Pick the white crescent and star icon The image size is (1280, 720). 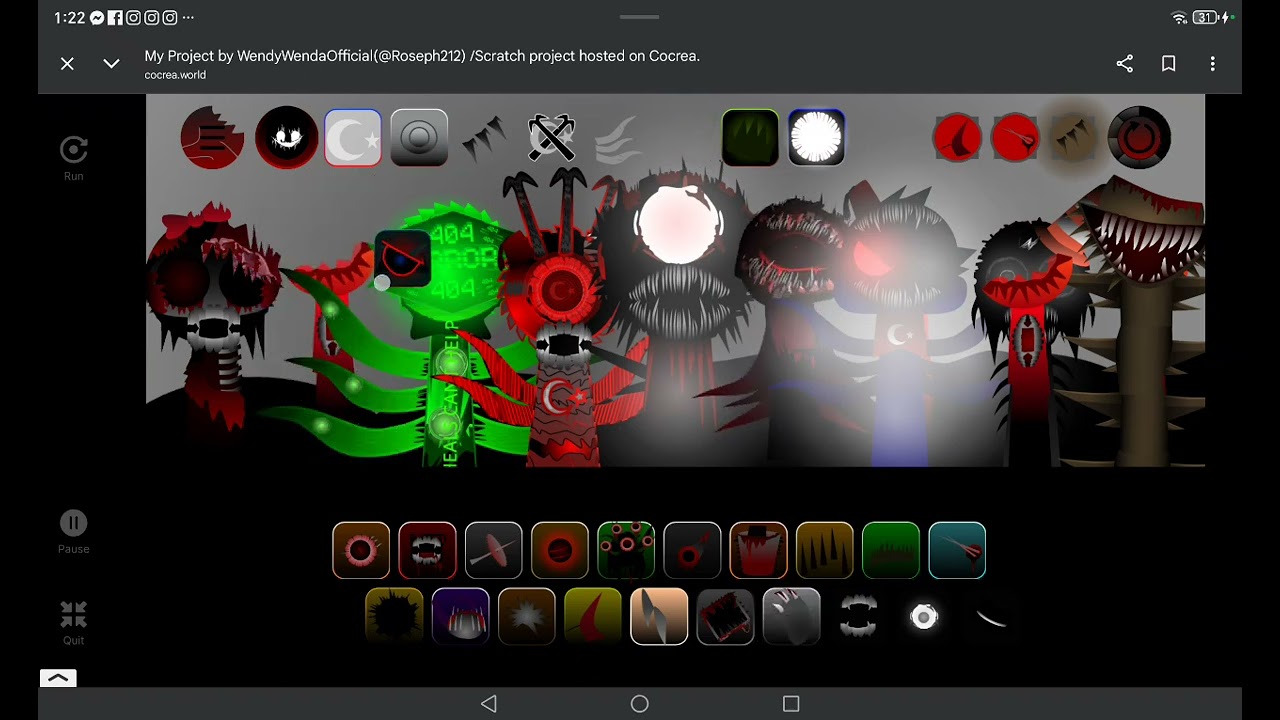[x=353, y=137]
